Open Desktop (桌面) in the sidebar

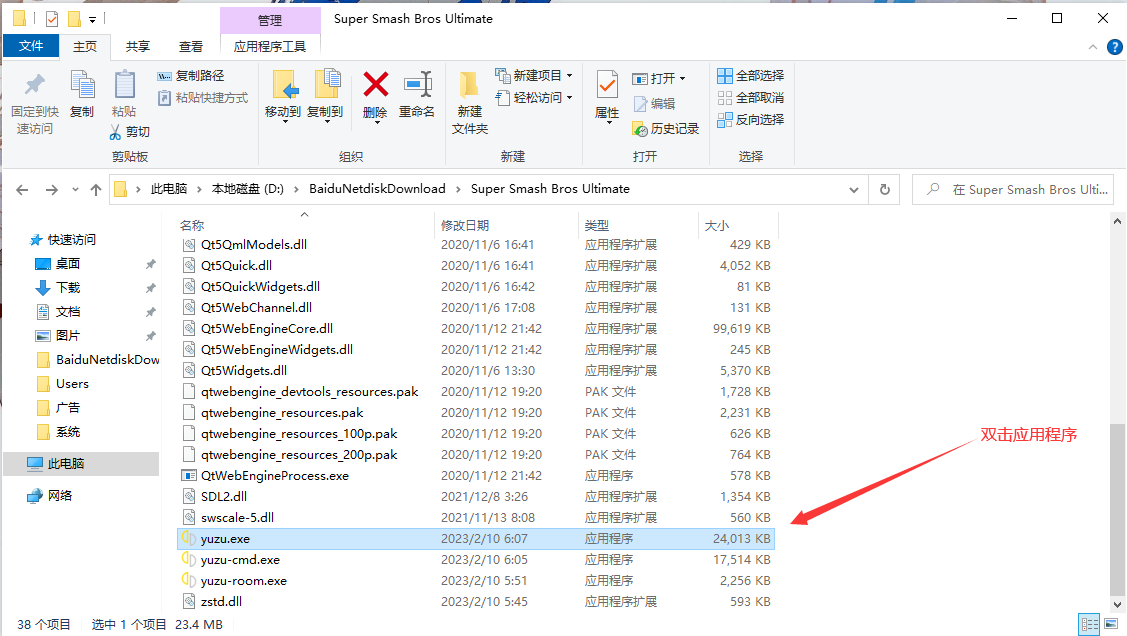click(x=68, y=264)
